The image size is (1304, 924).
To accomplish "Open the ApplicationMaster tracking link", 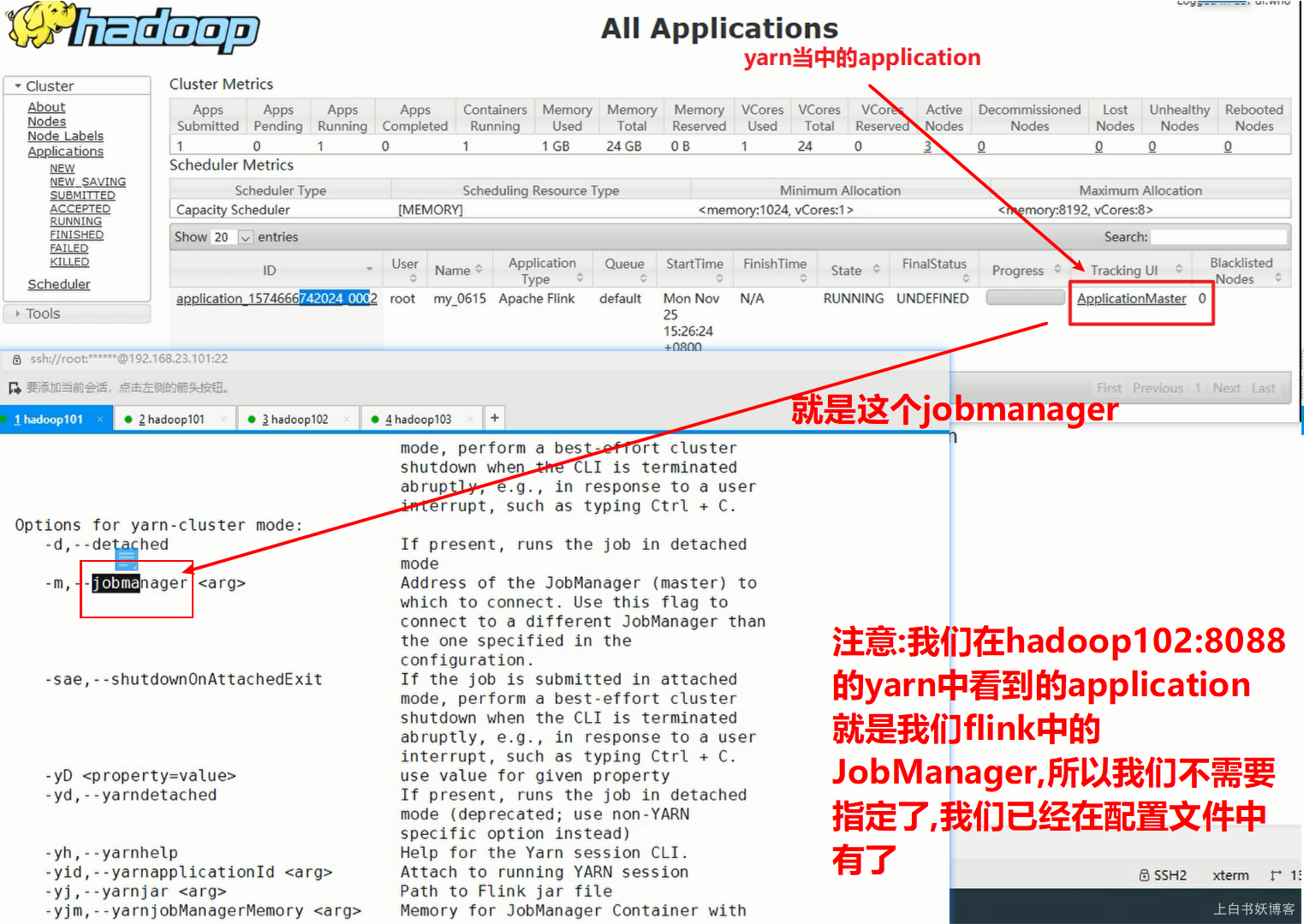I will [x=1131, y=298].
